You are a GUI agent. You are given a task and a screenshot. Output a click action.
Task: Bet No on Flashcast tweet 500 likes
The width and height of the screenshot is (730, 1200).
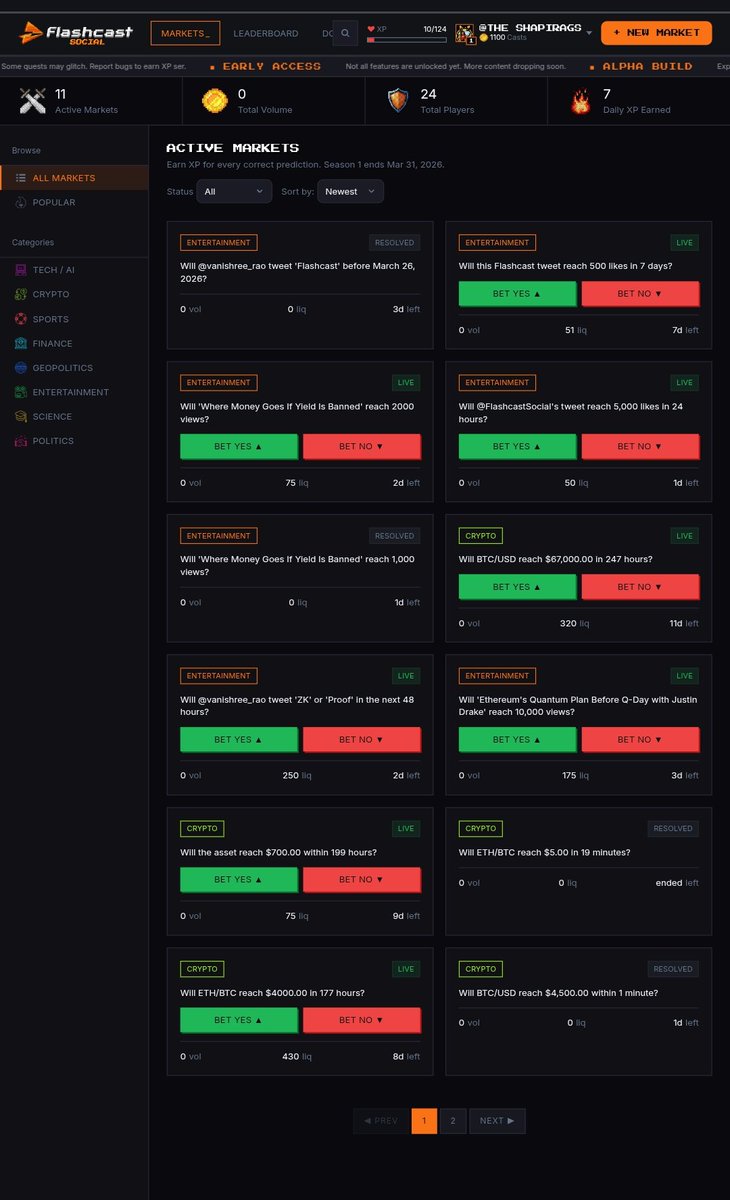click(x=640, y=294)
